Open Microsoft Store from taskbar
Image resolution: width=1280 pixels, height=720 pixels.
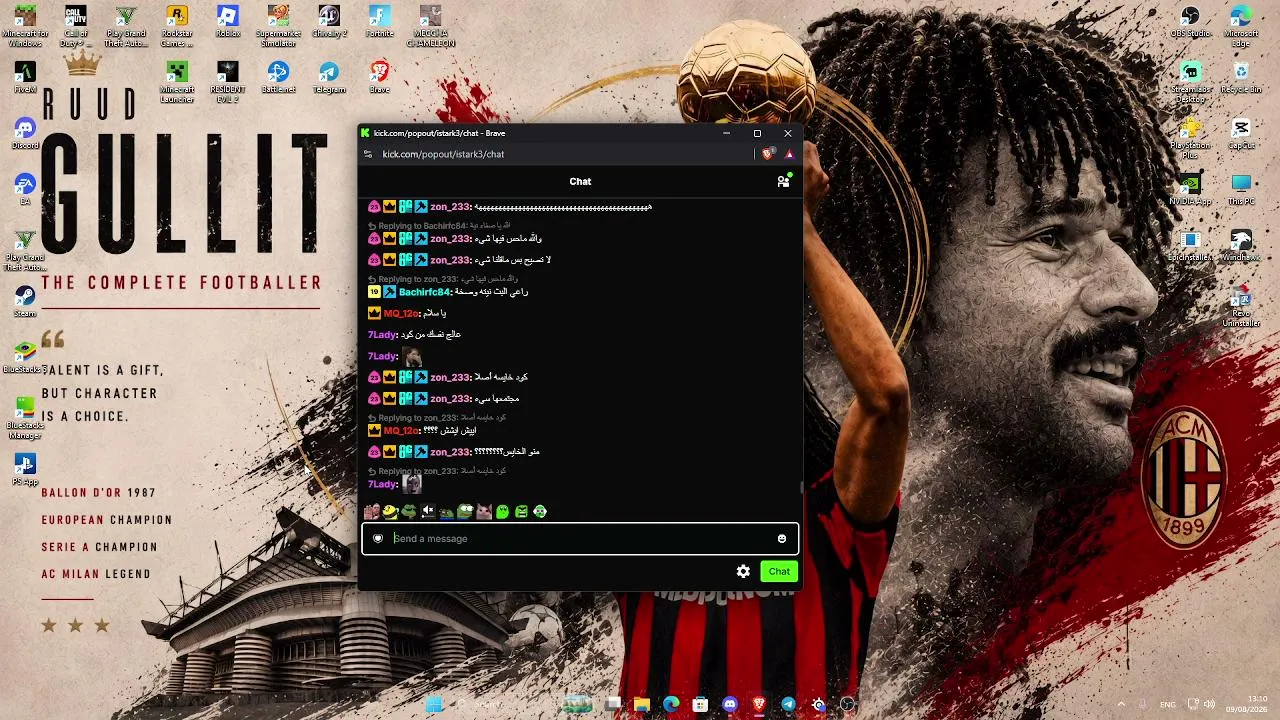(x=700, y=704)
